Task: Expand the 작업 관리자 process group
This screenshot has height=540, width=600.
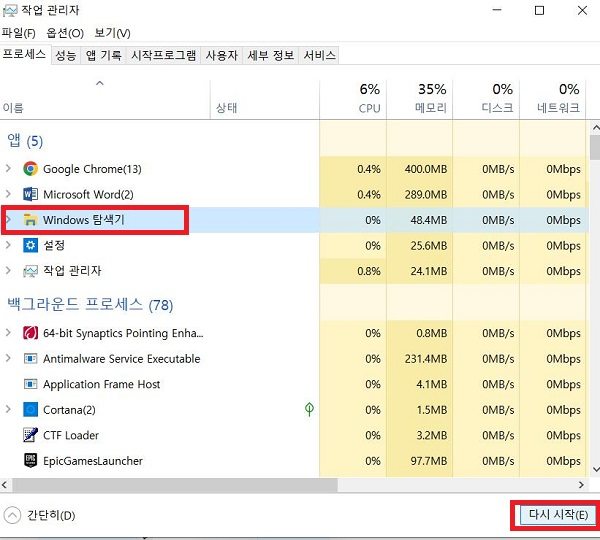Action: tap(8, 271)
